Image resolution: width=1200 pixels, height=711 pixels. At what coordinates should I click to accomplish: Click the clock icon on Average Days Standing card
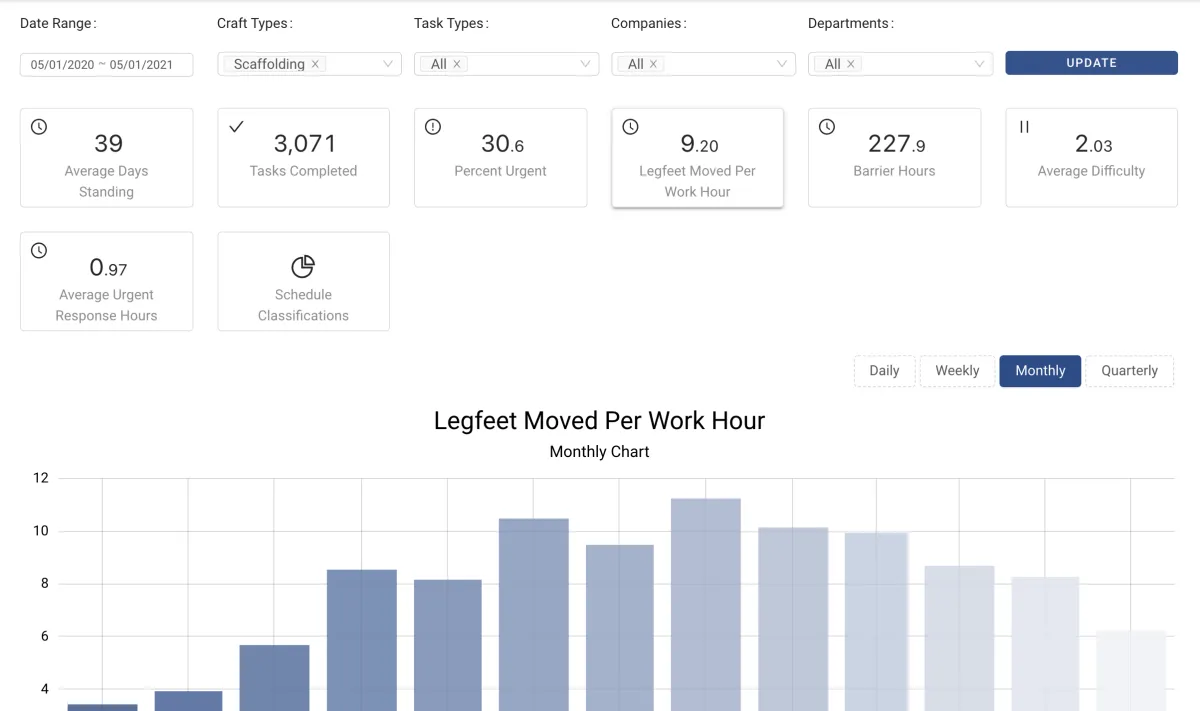coord(38,127)
